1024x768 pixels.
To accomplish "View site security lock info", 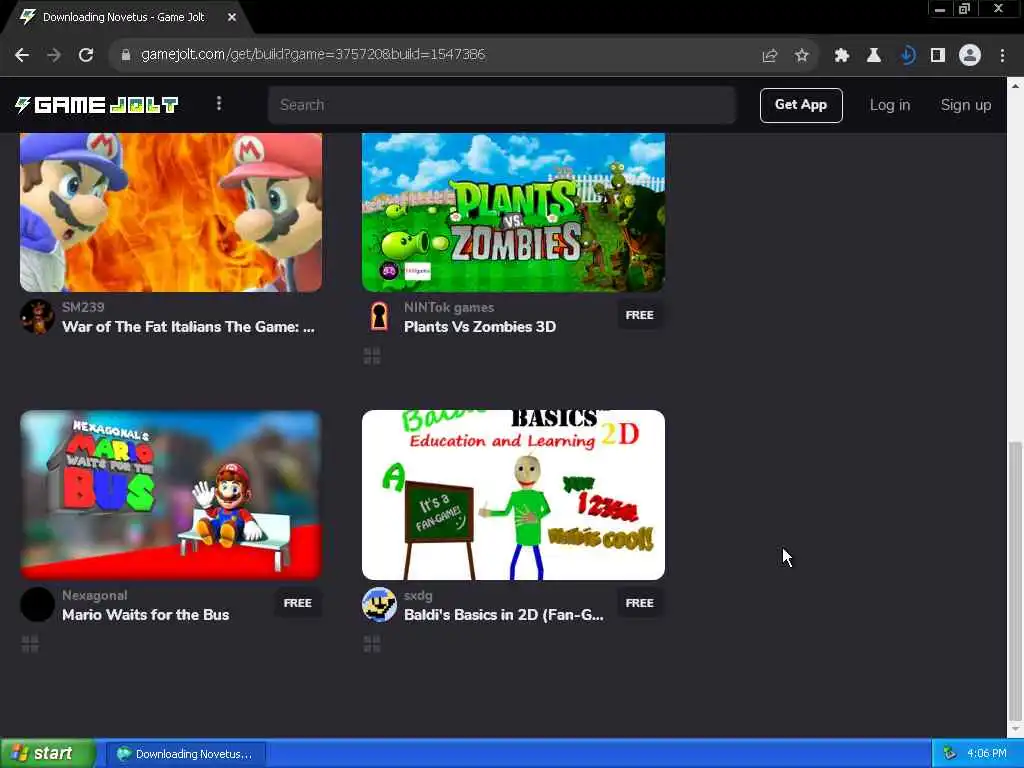I will [x=126, y=55].
